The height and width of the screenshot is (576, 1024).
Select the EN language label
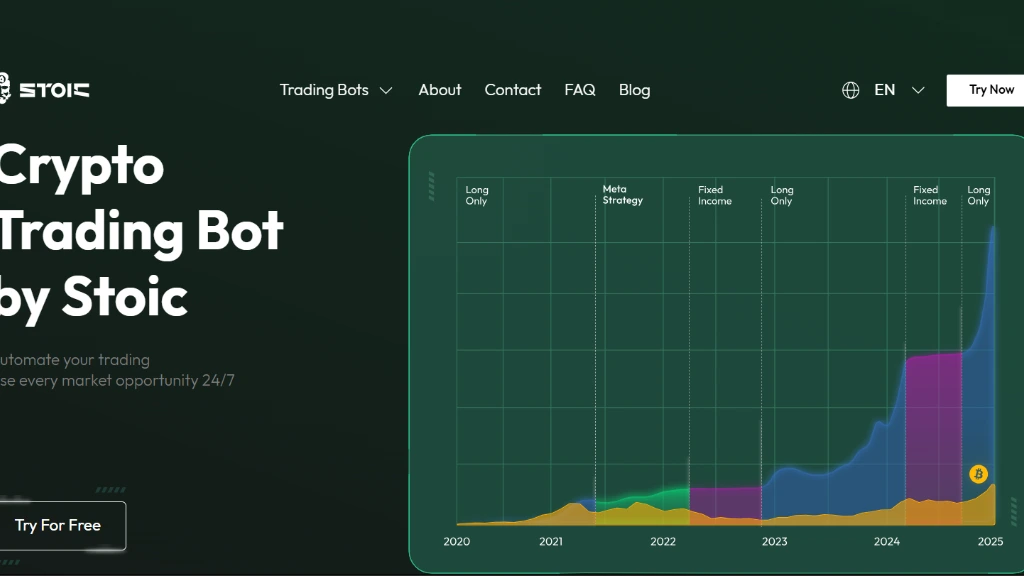click(x=884, y=90)
